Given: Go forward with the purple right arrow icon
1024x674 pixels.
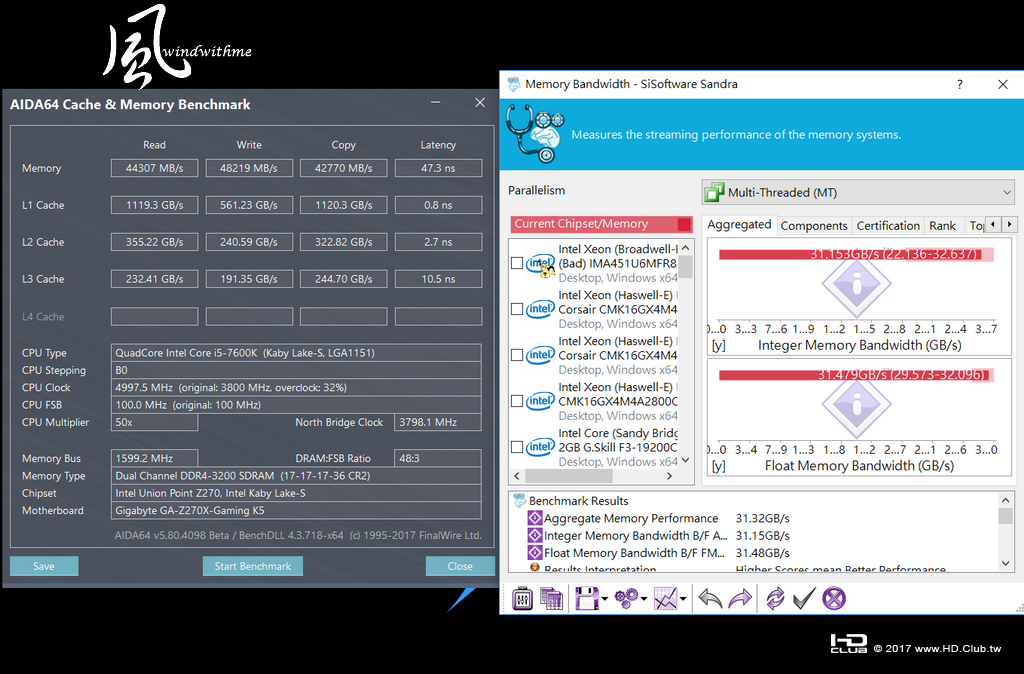Looking at the screenshot, I should point(740,598).
